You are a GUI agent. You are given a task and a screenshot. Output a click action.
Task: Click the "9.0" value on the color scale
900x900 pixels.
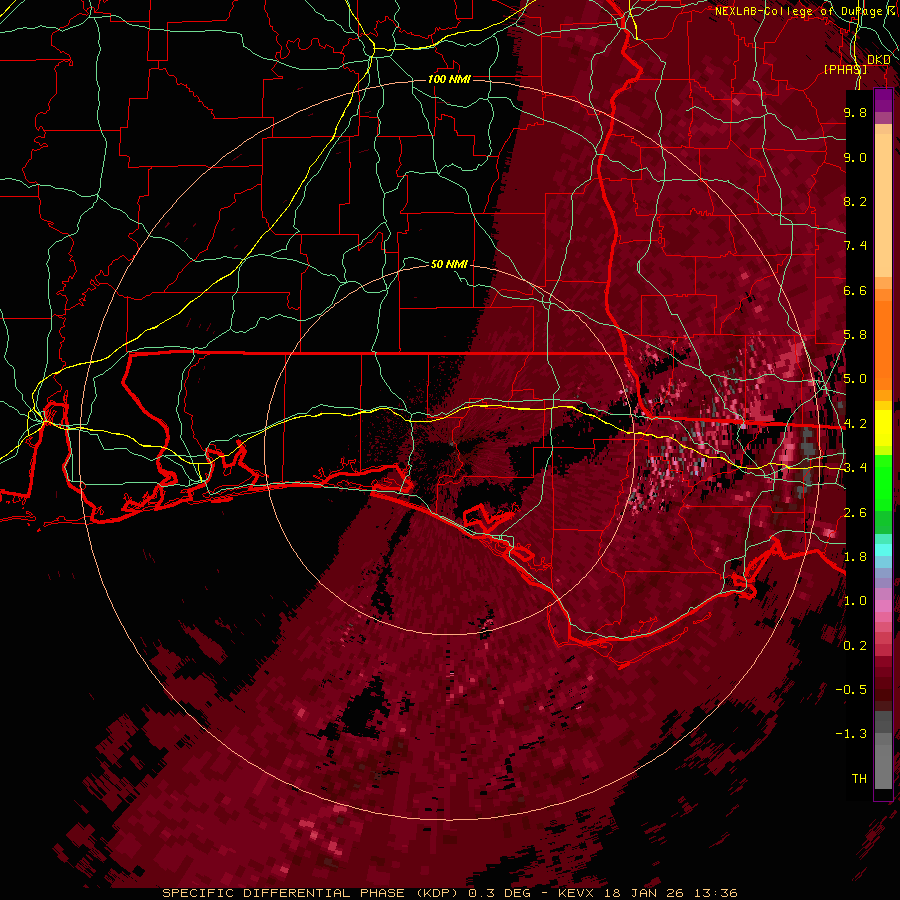(x=855, y=157)
